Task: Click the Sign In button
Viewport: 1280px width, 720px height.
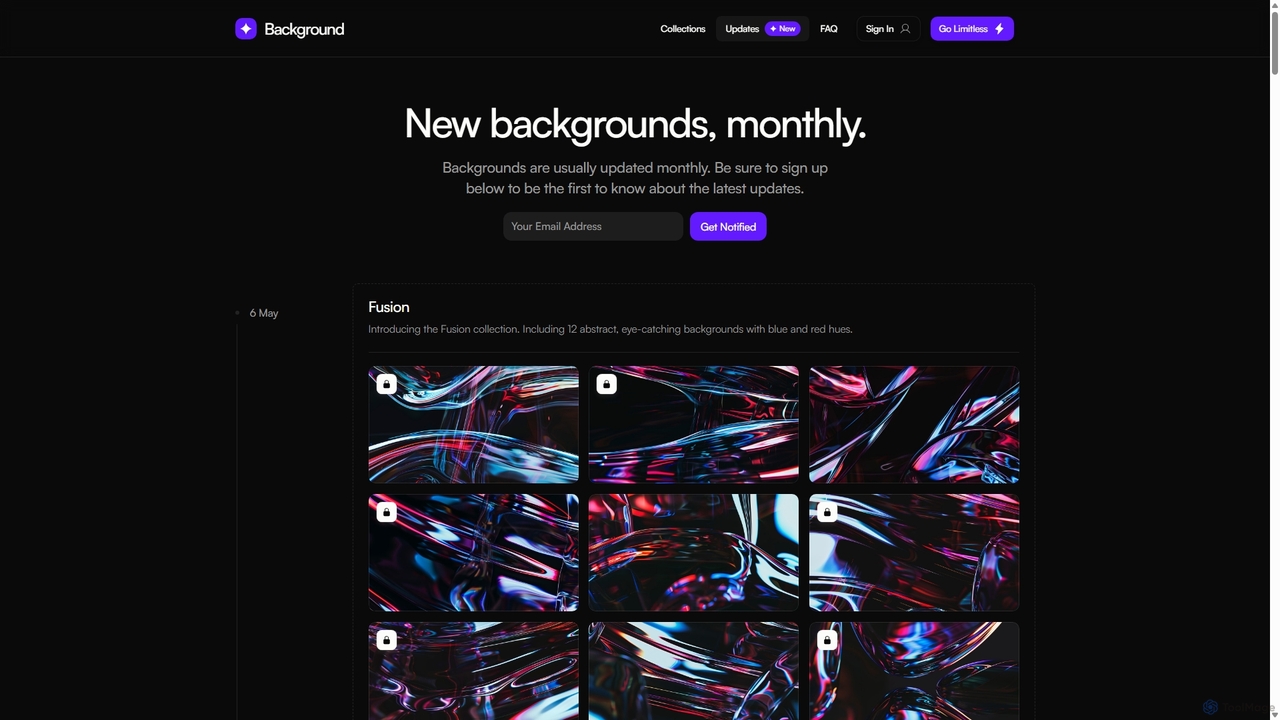Action: [x=888, y=29]
